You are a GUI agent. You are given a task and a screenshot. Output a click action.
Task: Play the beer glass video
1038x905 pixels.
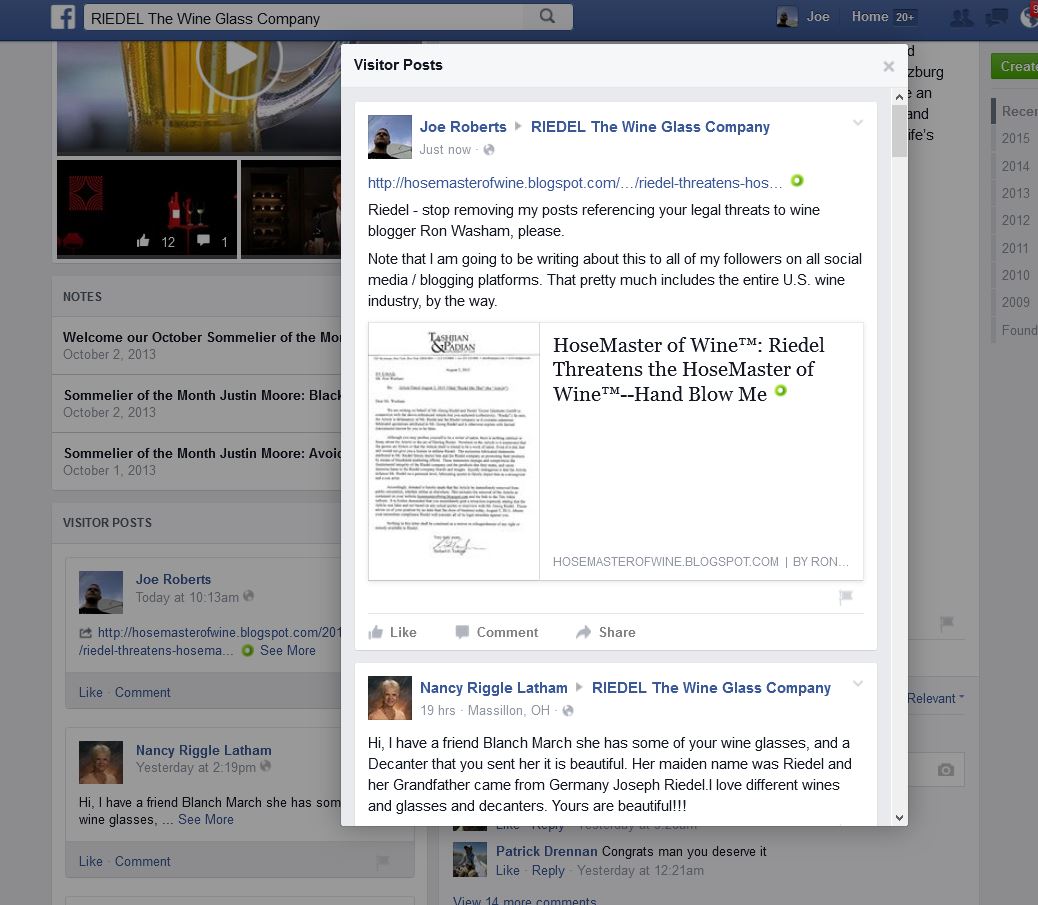240,58
